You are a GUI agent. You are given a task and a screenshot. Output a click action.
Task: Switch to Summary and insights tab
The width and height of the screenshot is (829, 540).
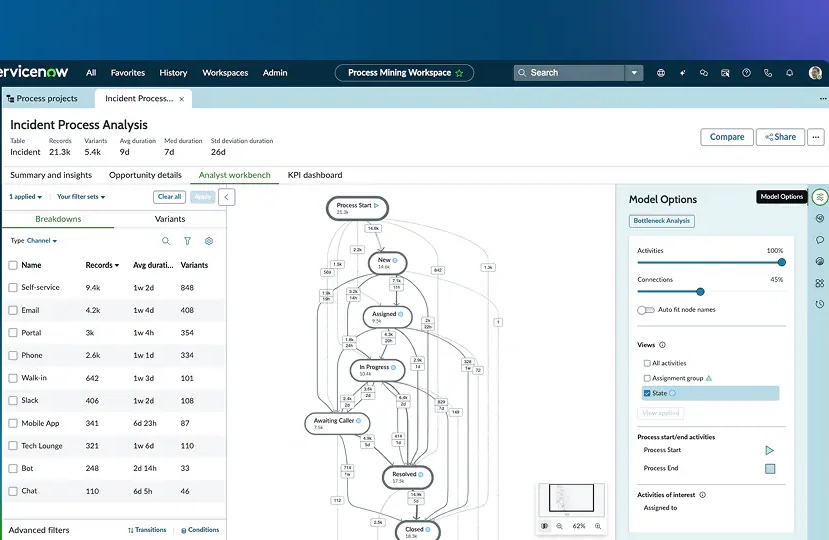[x=51, y=175]
